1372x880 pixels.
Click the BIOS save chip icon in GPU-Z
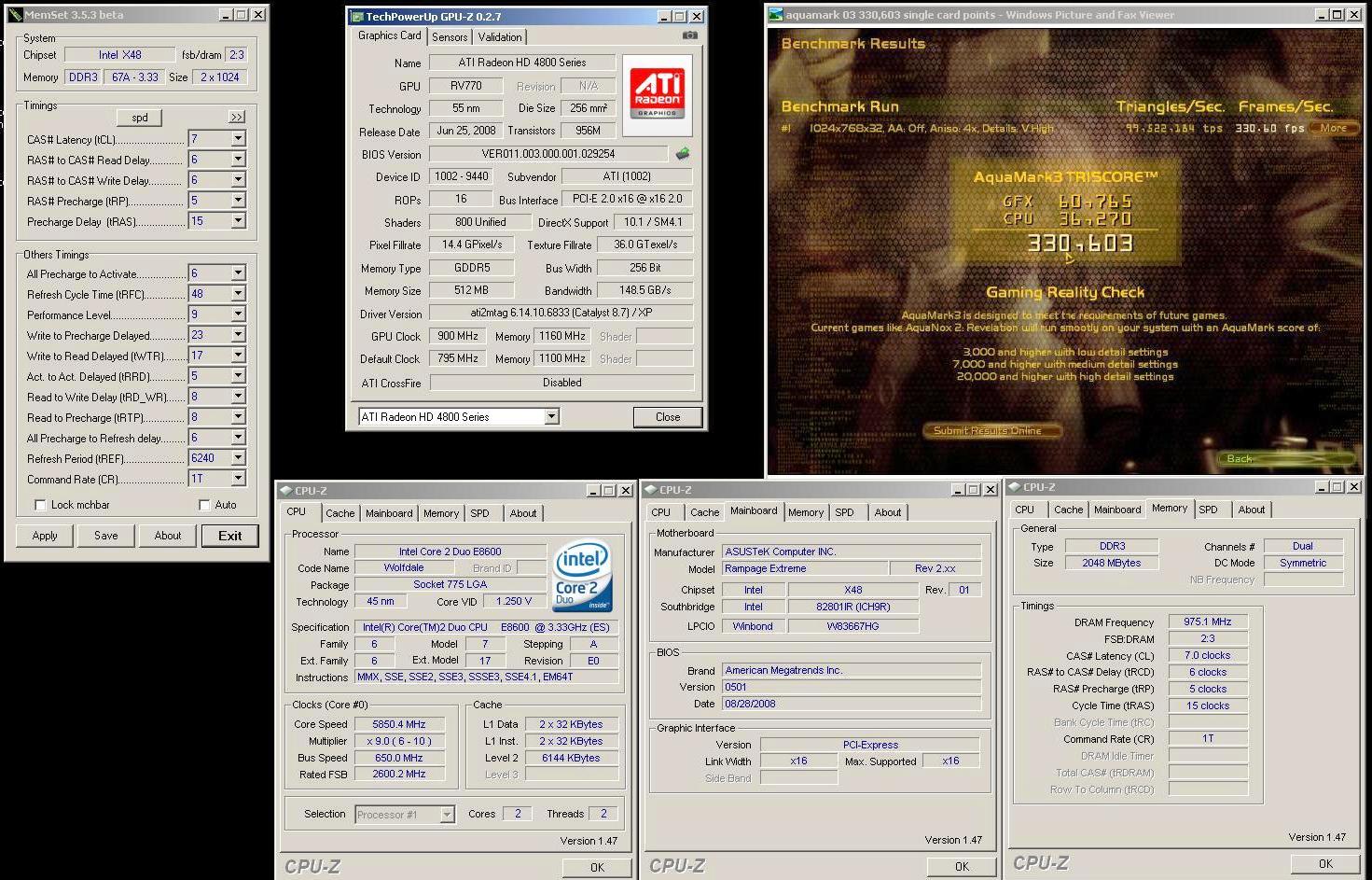point(683,154)
